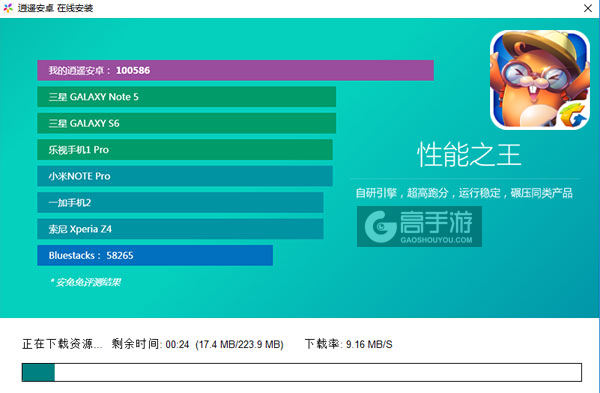Click the 安兔兔评测结果 footnote
Image resolution: width=600 pixels, height=393 pixels.
(85, 282)
